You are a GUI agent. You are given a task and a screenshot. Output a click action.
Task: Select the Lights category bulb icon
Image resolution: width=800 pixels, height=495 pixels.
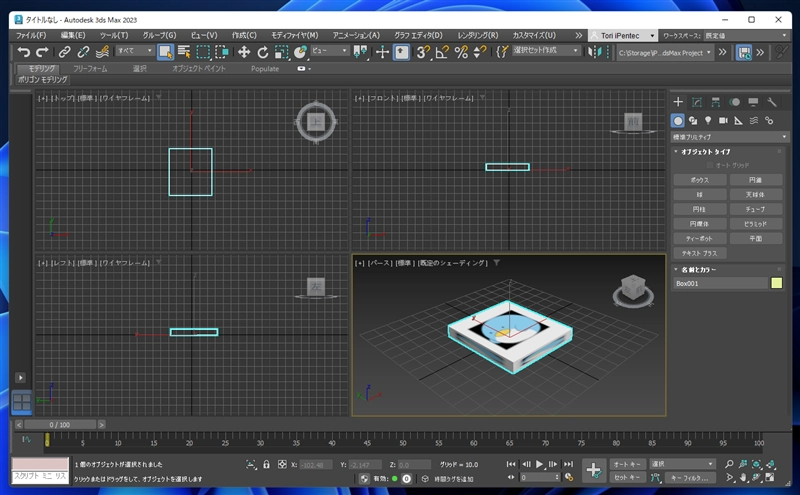coord(708,120)
